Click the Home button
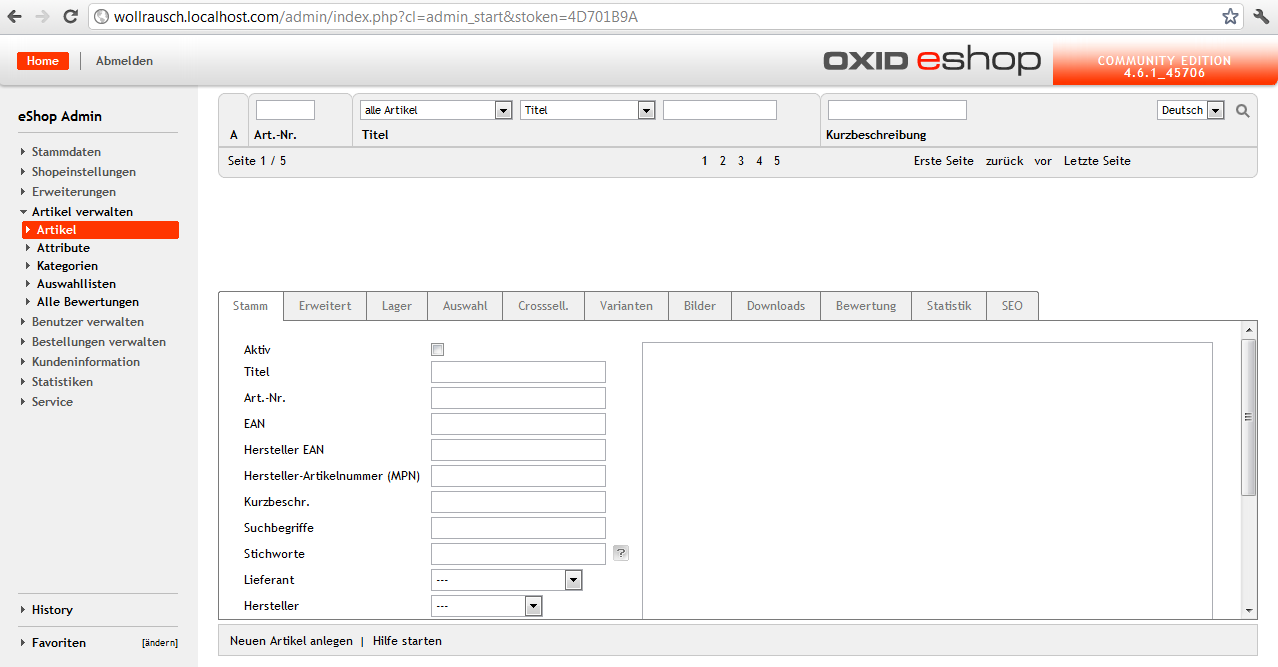This screenshot has height=667, width=1278. [x=43, y=61]
